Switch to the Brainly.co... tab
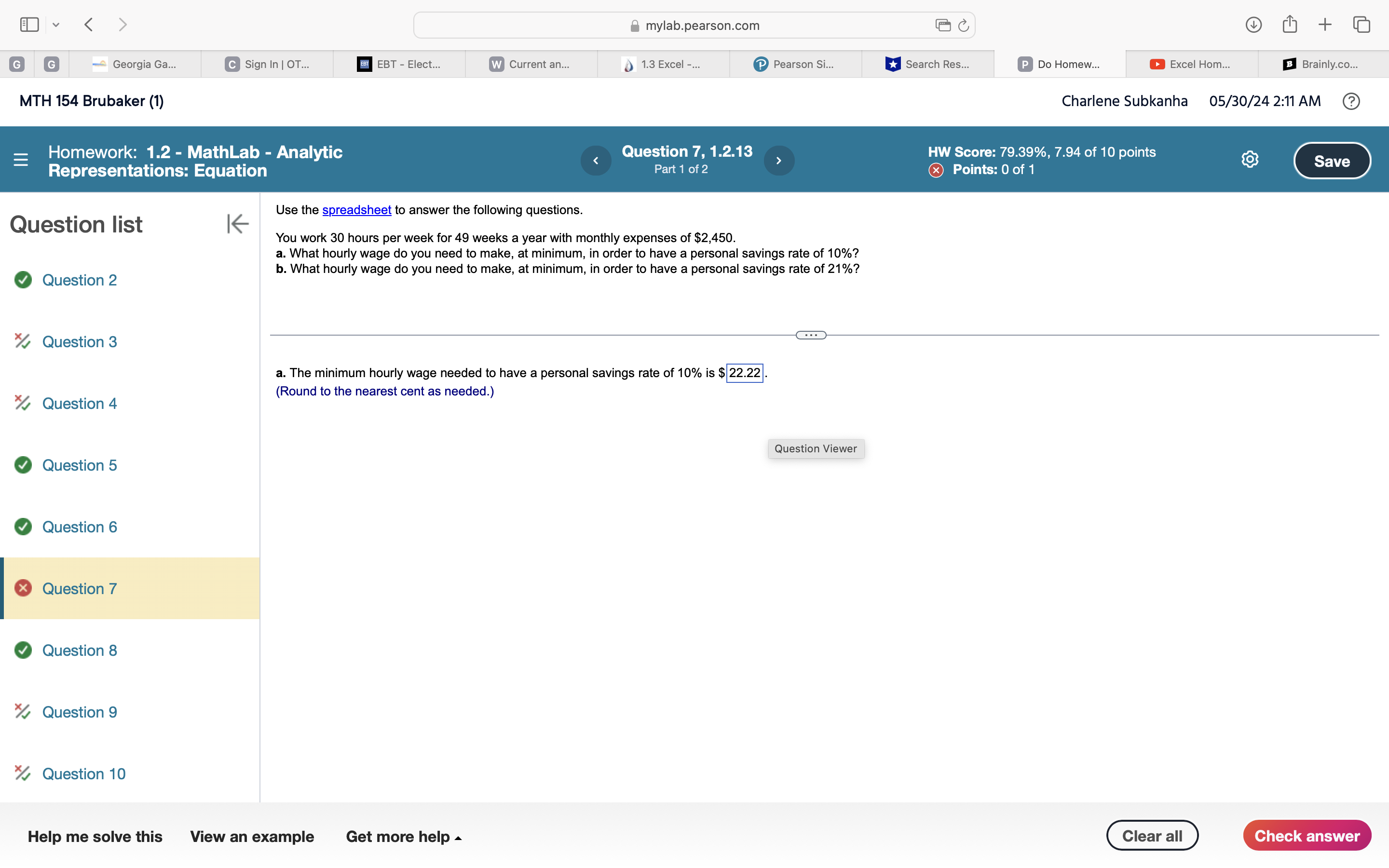This screenshot has width=1389, height=868. pyautogui.click(x=1323, y=64)
